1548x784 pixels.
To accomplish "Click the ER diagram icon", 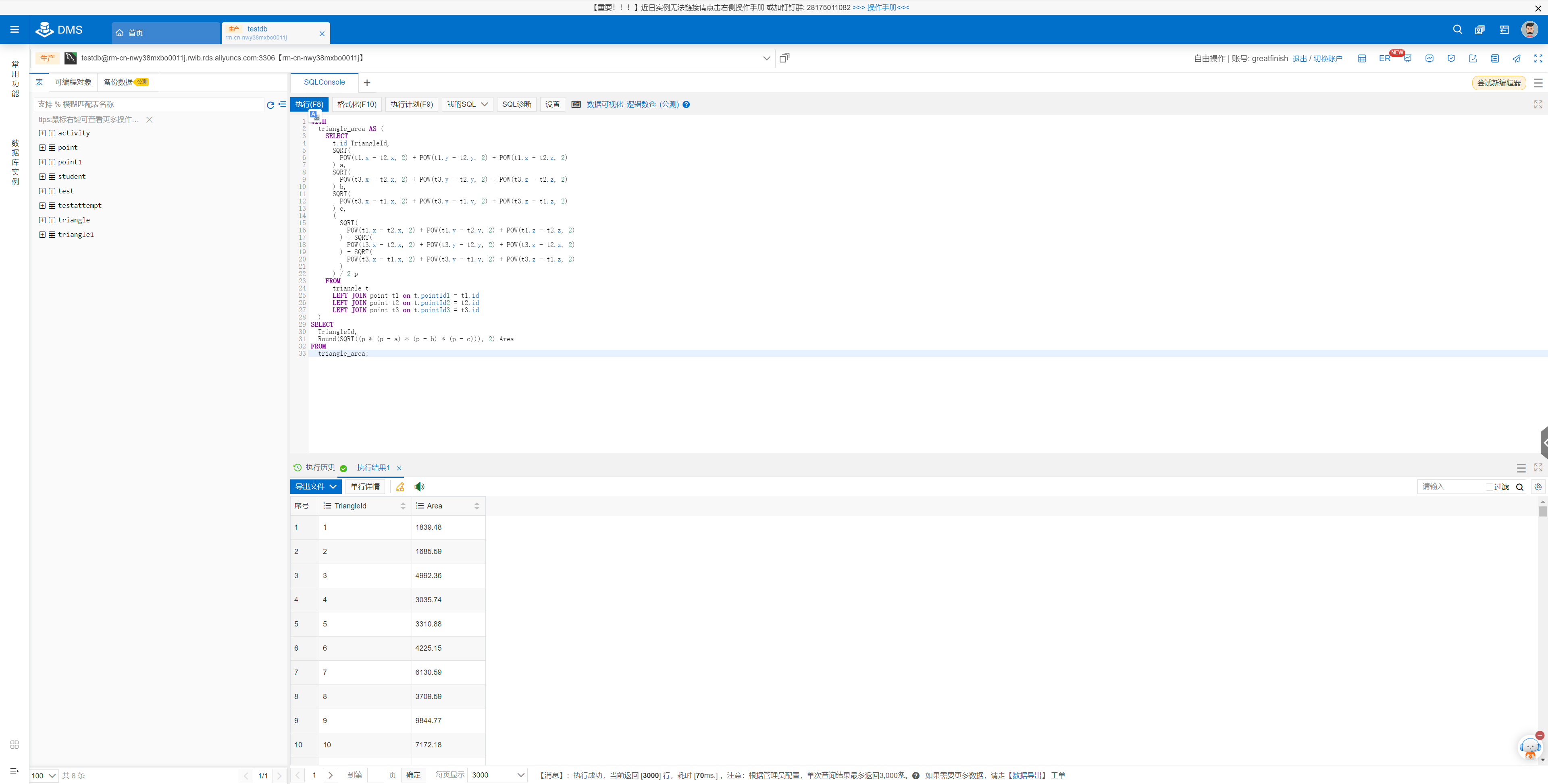I will (x=1384, y=58).
